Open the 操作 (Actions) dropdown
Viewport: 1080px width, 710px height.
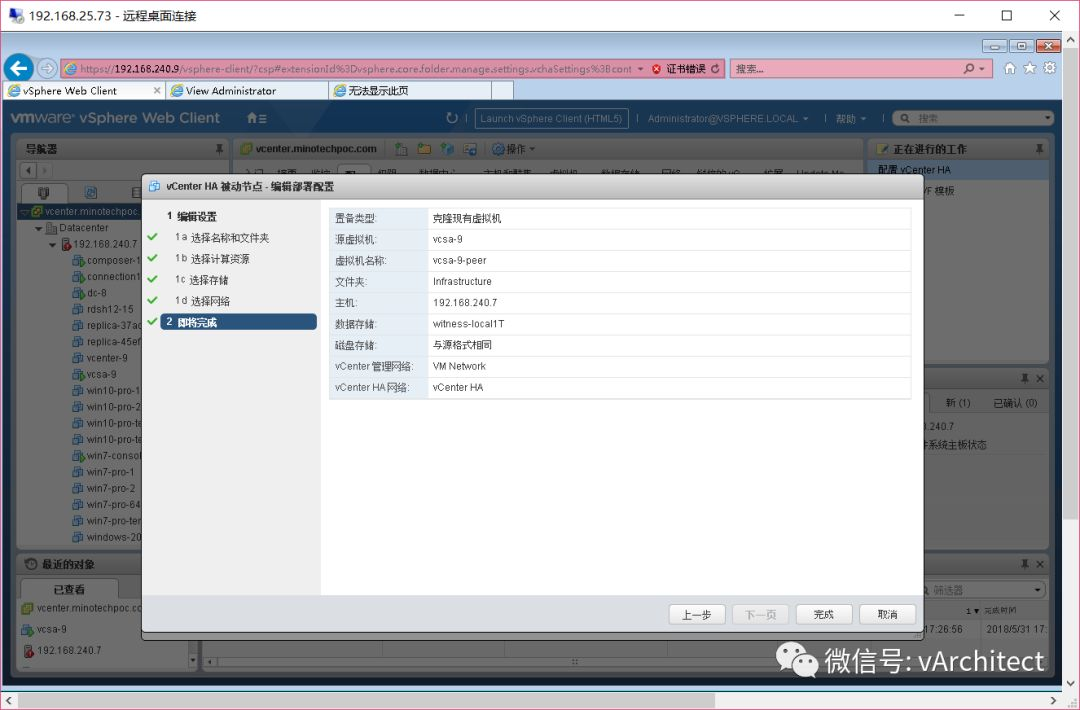coord(514,149)
